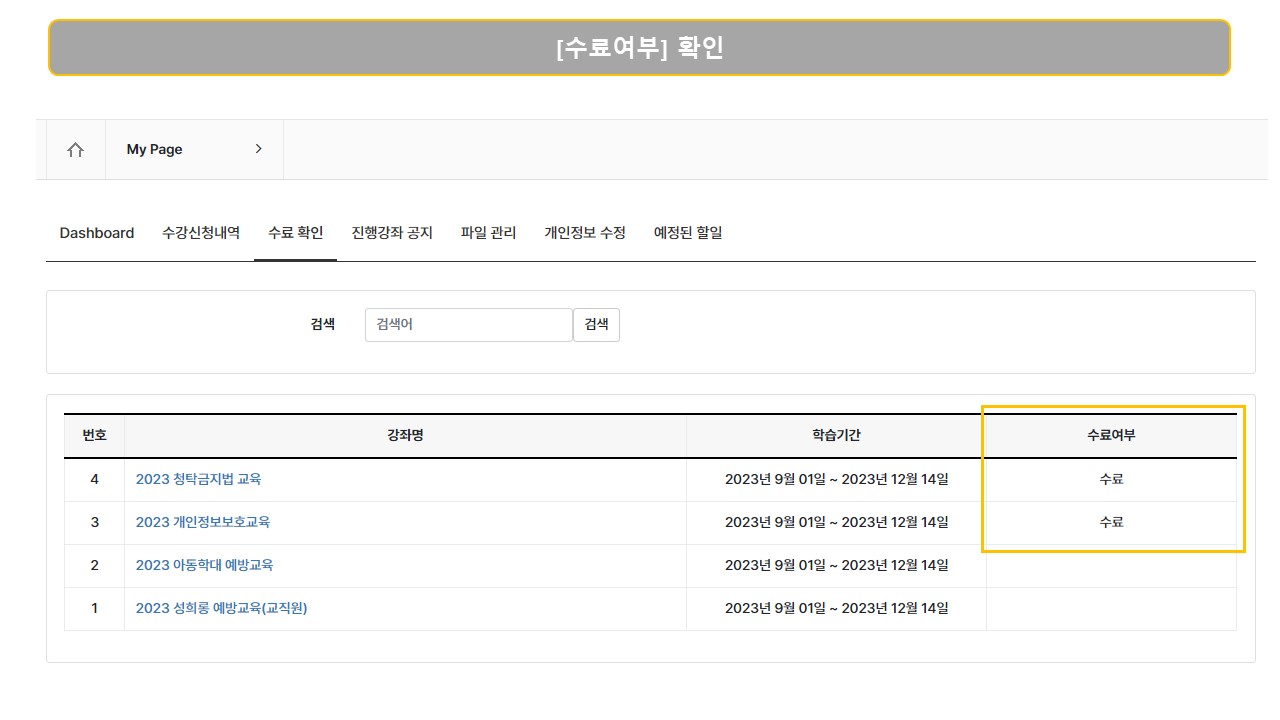Open the 2023 아동학대 예방교육 course link
The image size is (1280, 720).
pos(204,565)
